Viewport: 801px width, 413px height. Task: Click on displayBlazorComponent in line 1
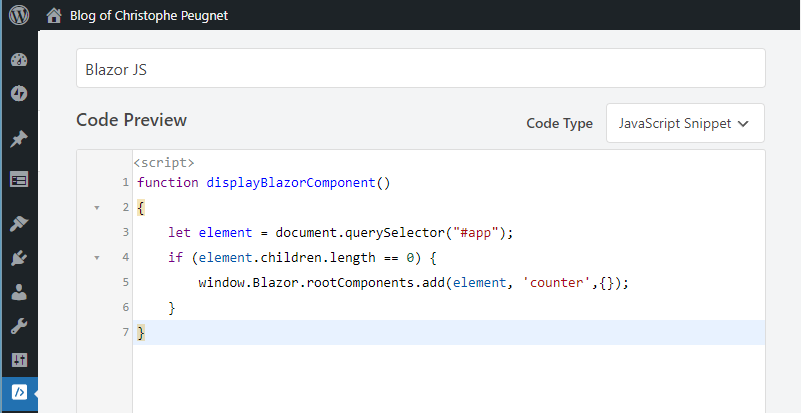pyautogui.click(x=291, y=182)
